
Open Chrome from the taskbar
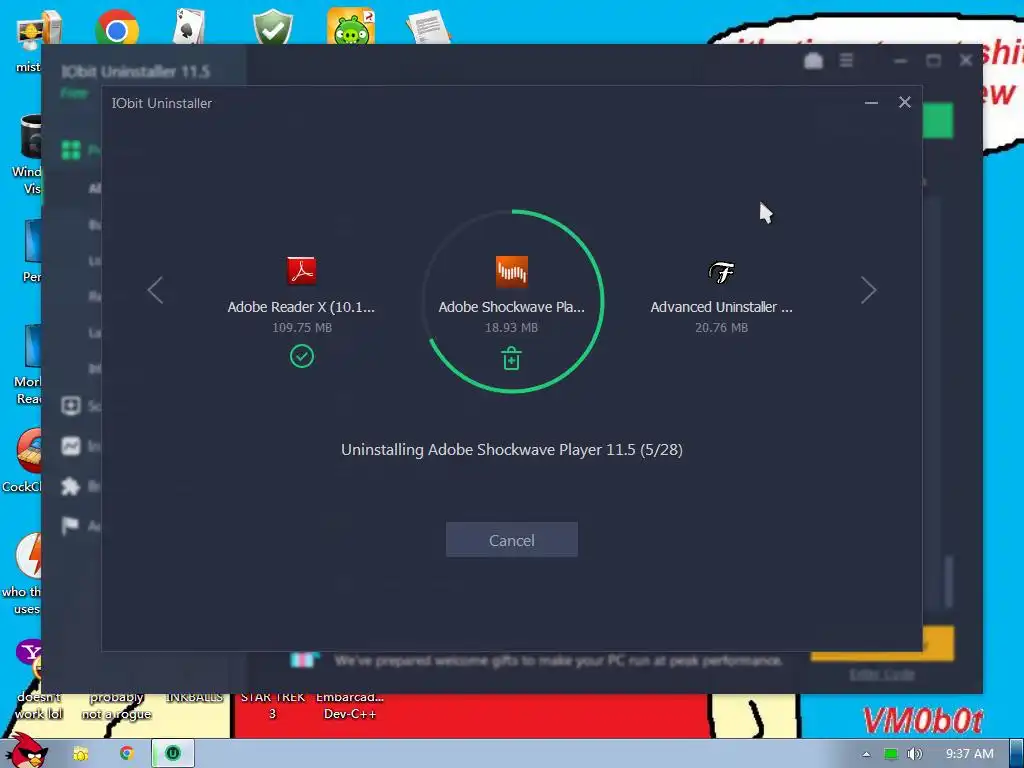click(x=127, y=754)
